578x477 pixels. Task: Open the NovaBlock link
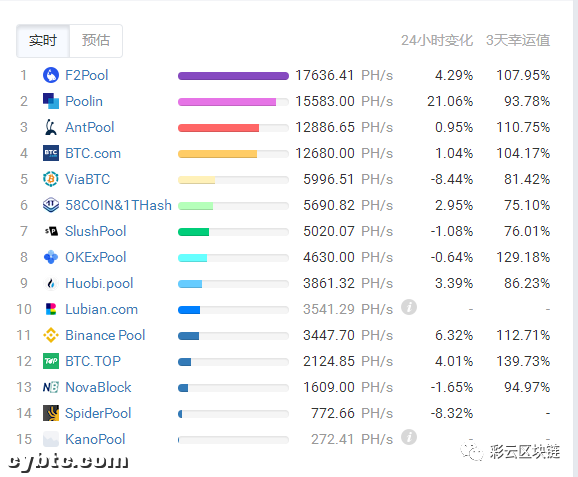click(x=98, y=387)
